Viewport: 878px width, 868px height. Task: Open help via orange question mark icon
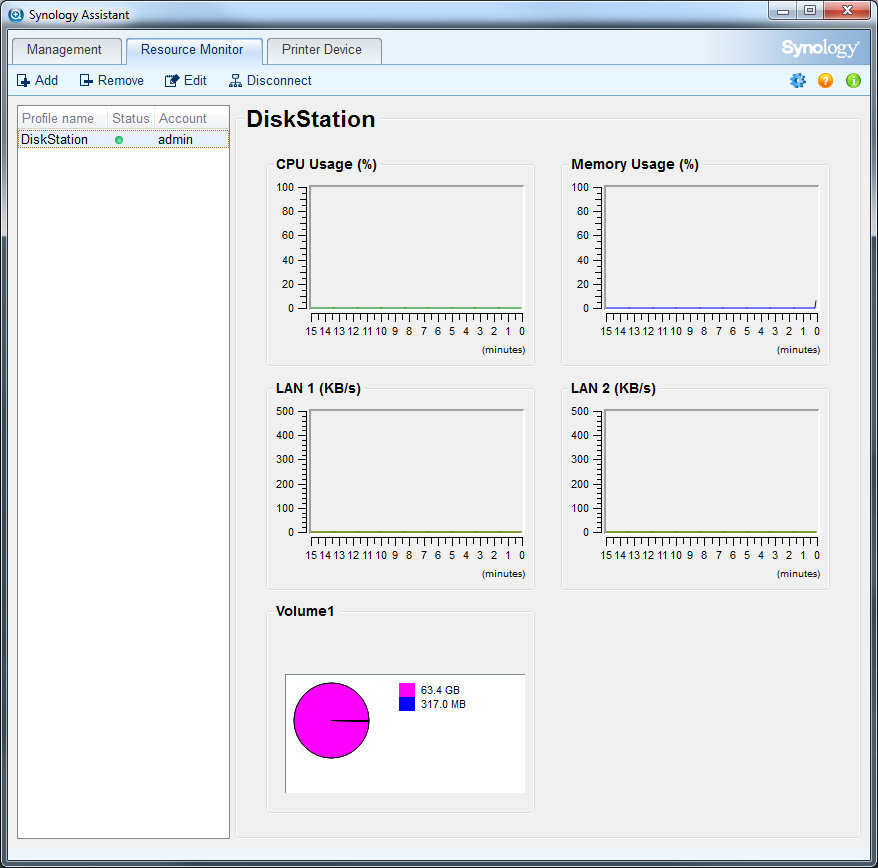click(x=825, y=81)
